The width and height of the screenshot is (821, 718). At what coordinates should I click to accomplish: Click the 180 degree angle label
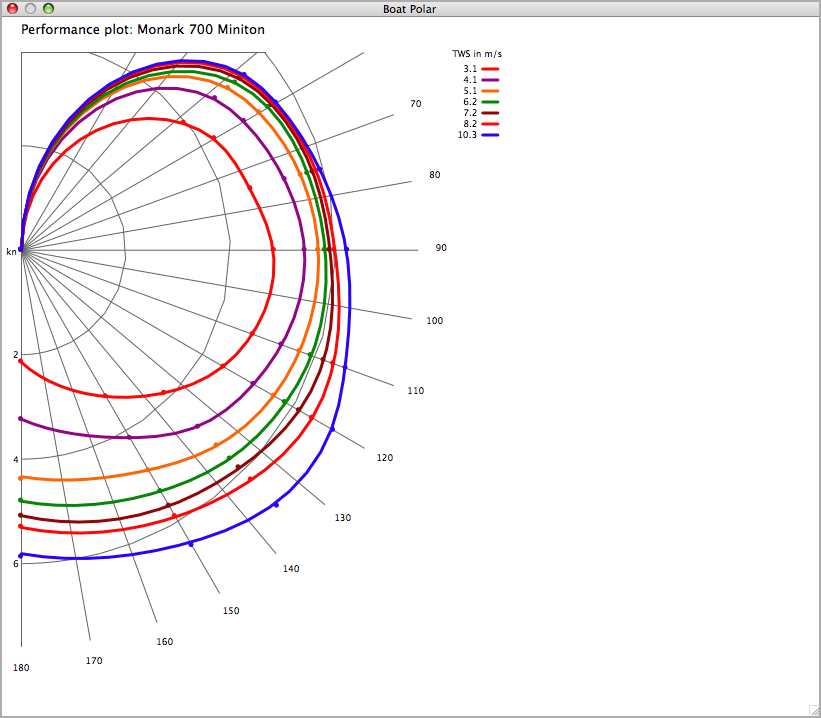(21, 668)
